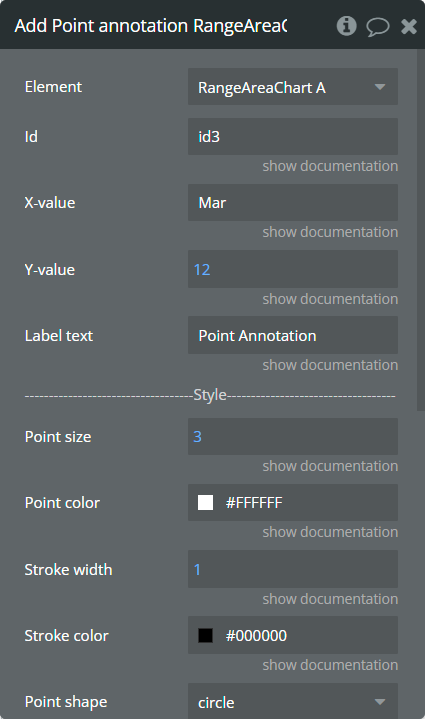Edit the Id field id3
Image resolution: width=425 pixels, height=719 pixels.
[293, 137]
